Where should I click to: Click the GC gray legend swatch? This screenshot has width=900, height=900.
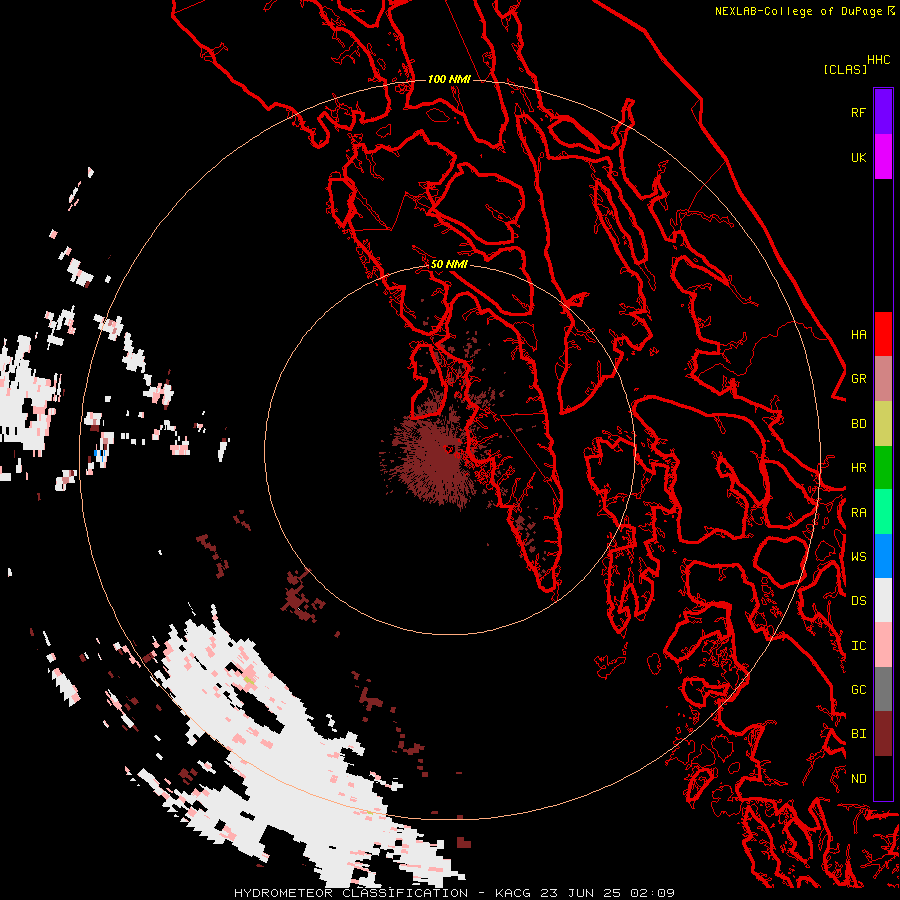[883, 689]
